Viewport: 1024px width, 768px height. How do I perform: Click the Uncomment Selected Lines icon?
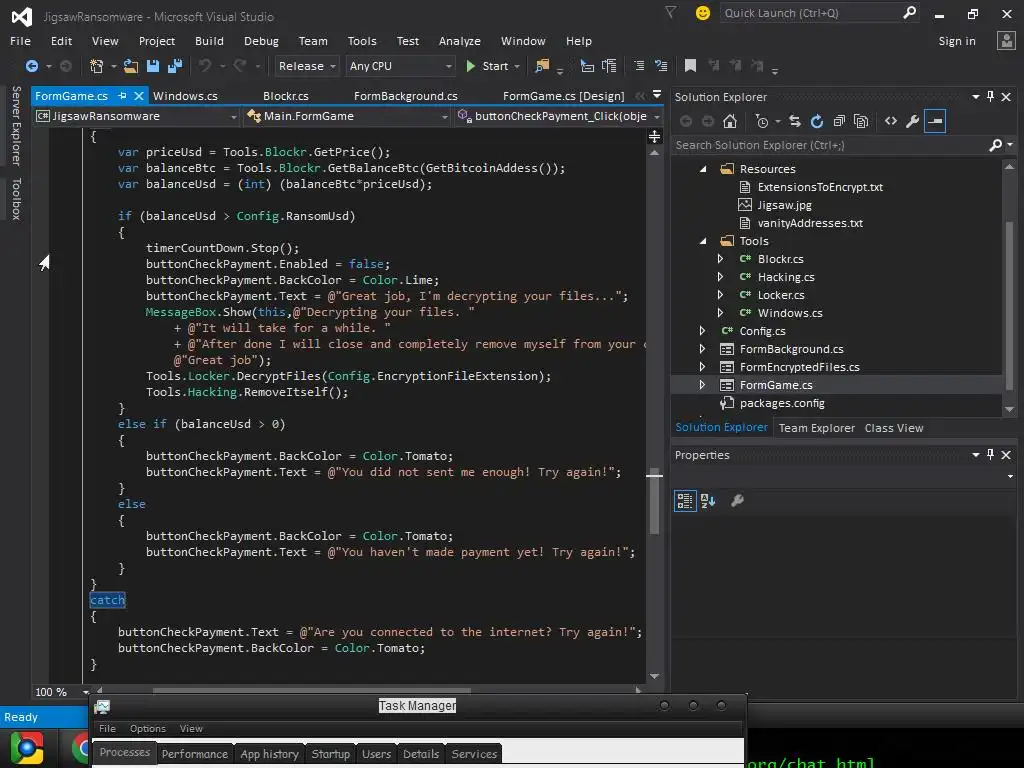coord(661,66)
